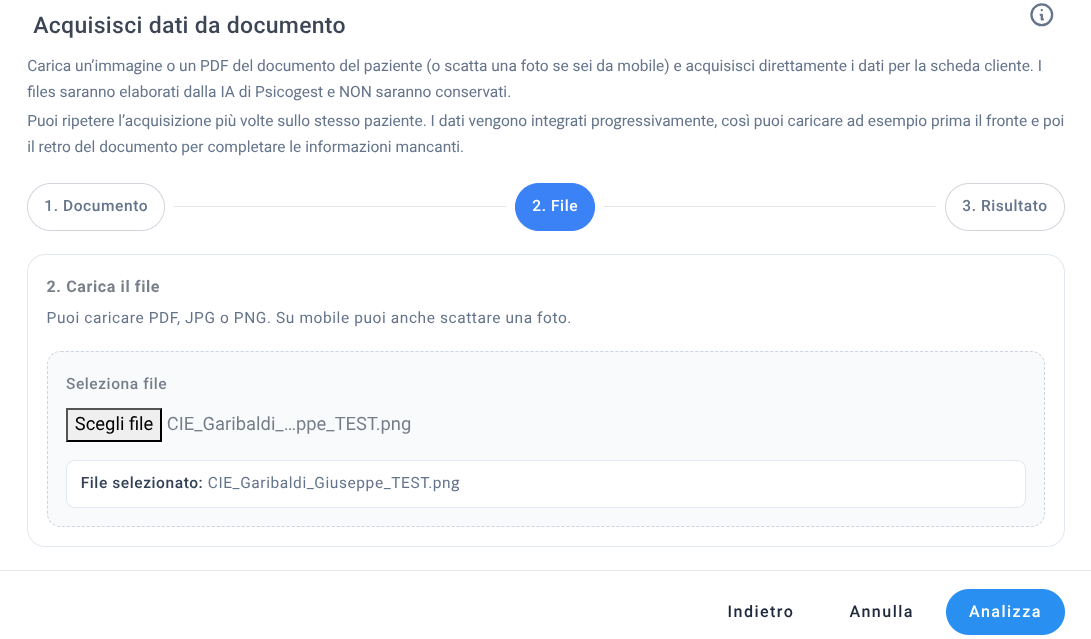Click truncated filename beside Scegli file

pyautogui.click(x=289, y=424)
